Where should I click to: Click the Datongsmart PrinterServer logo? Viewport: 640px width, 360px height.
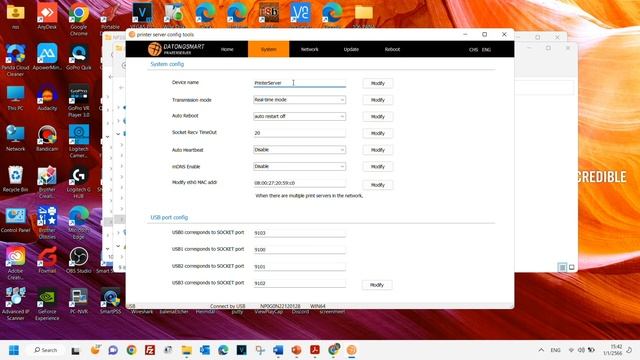point(176,49)
